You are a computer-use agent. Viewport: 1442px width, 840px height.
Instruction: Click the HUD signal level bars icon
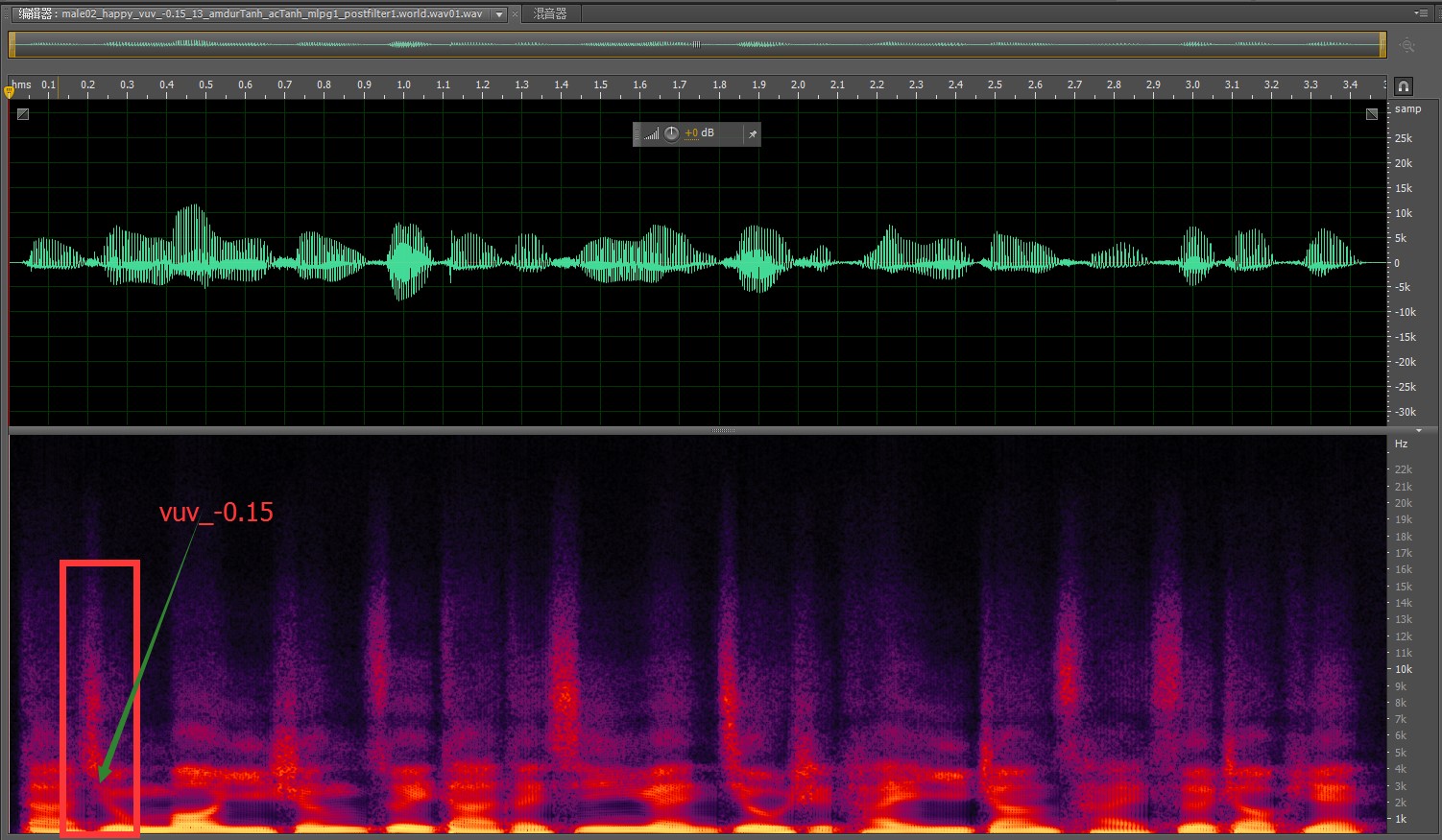[x=651, y=133]
